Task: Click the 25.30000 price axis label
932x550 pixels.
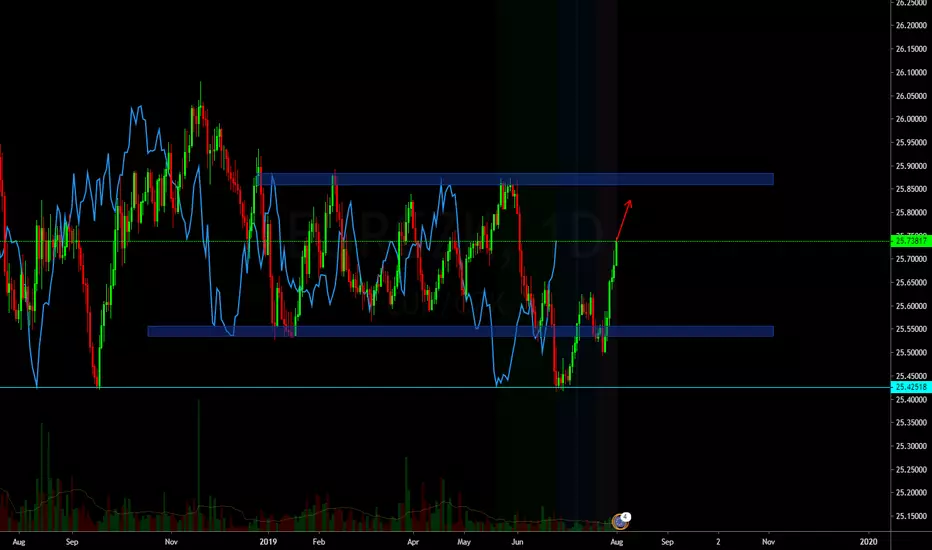Action: point(911,446)
